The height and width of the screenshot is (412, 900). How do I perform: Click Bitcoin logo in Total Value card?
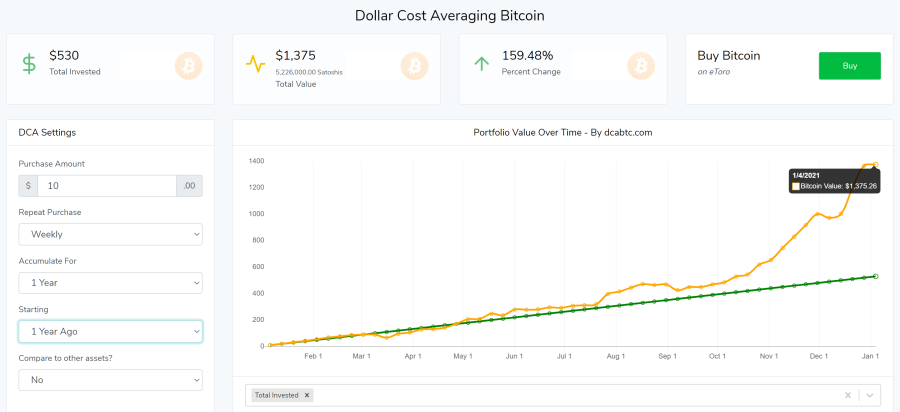tap(414, 66)
